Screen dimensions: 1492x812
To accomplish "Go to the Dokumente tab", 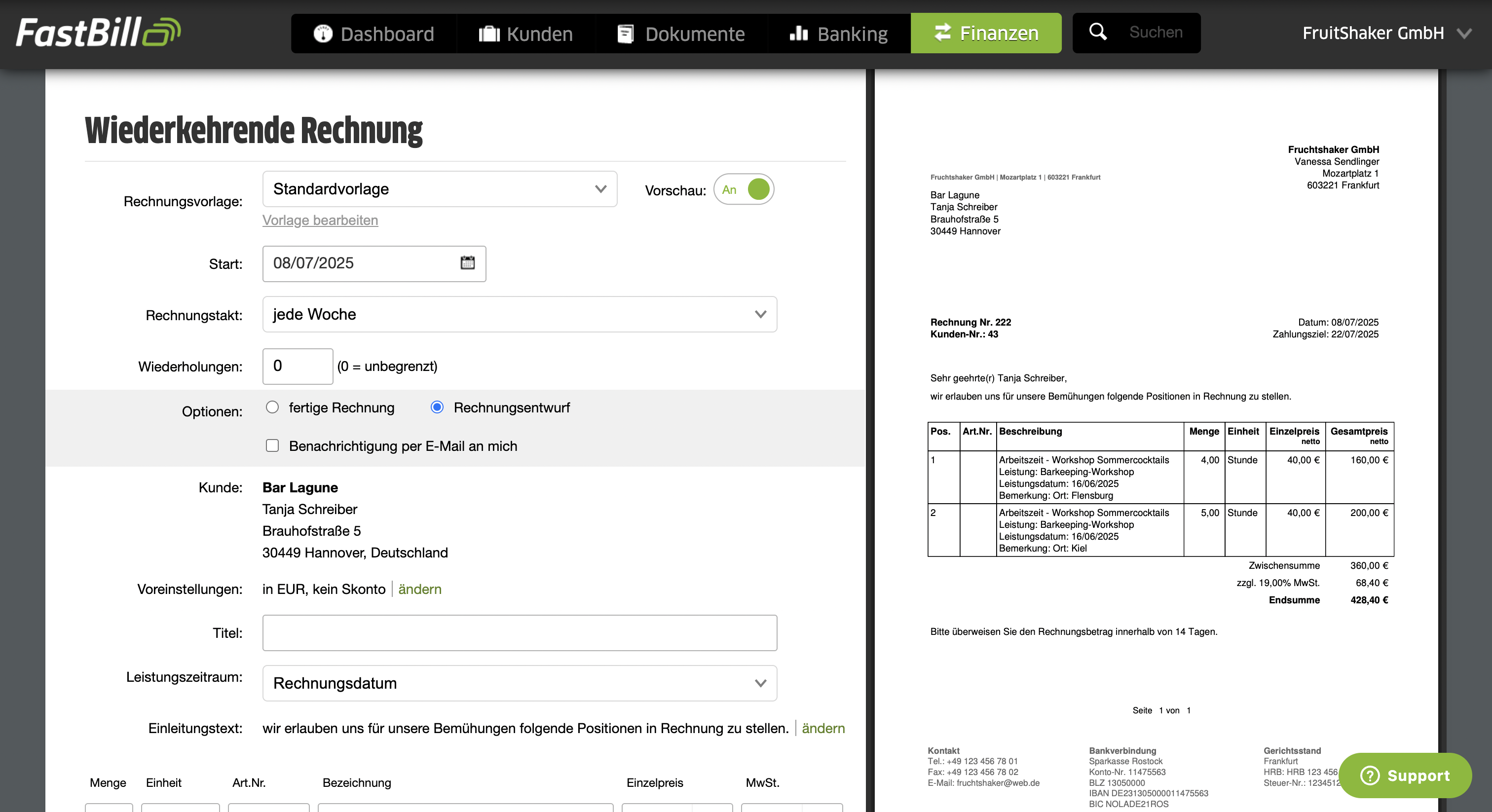I will coord(681,34).
